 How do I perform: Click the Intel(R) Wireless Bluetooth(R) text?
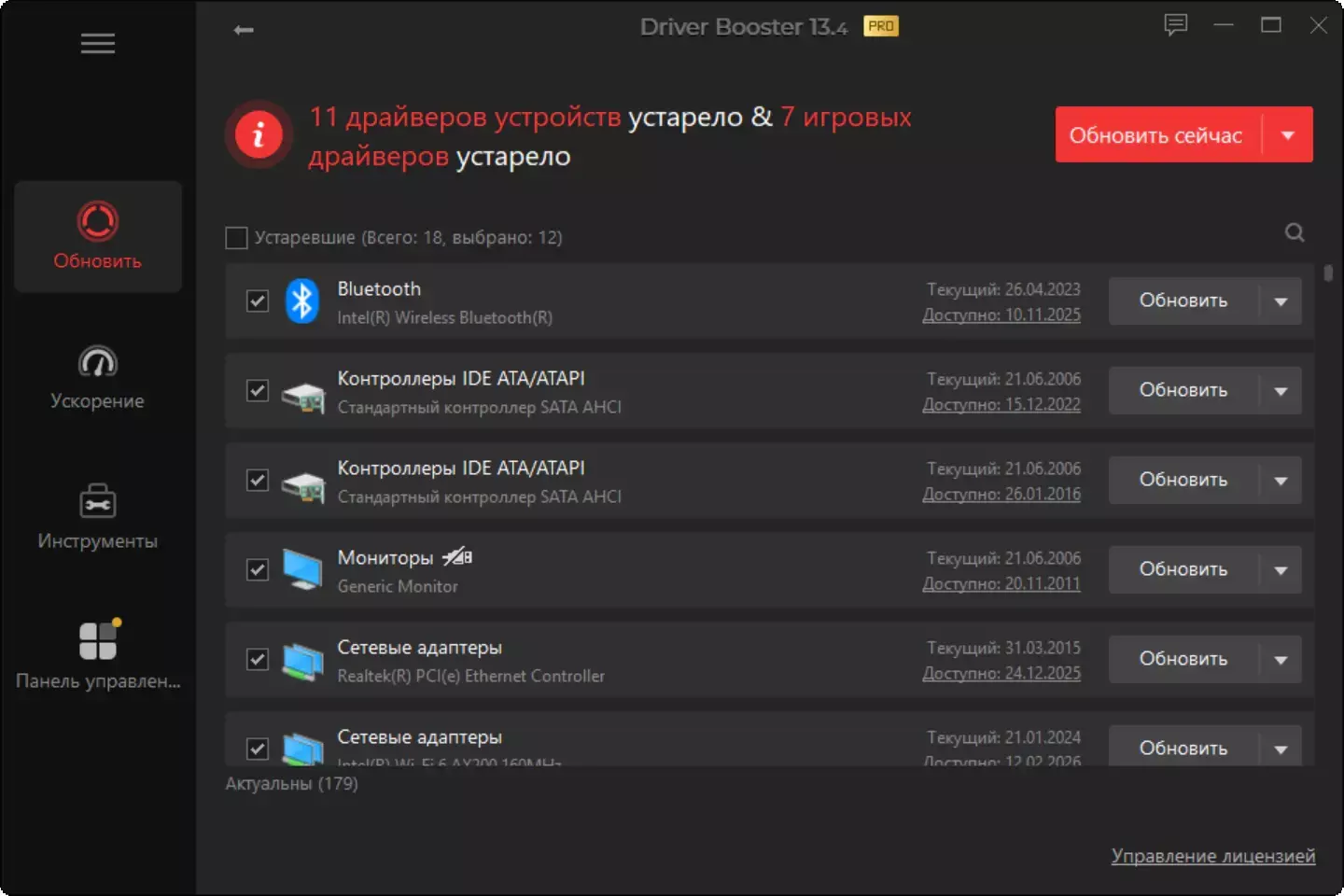444,318
